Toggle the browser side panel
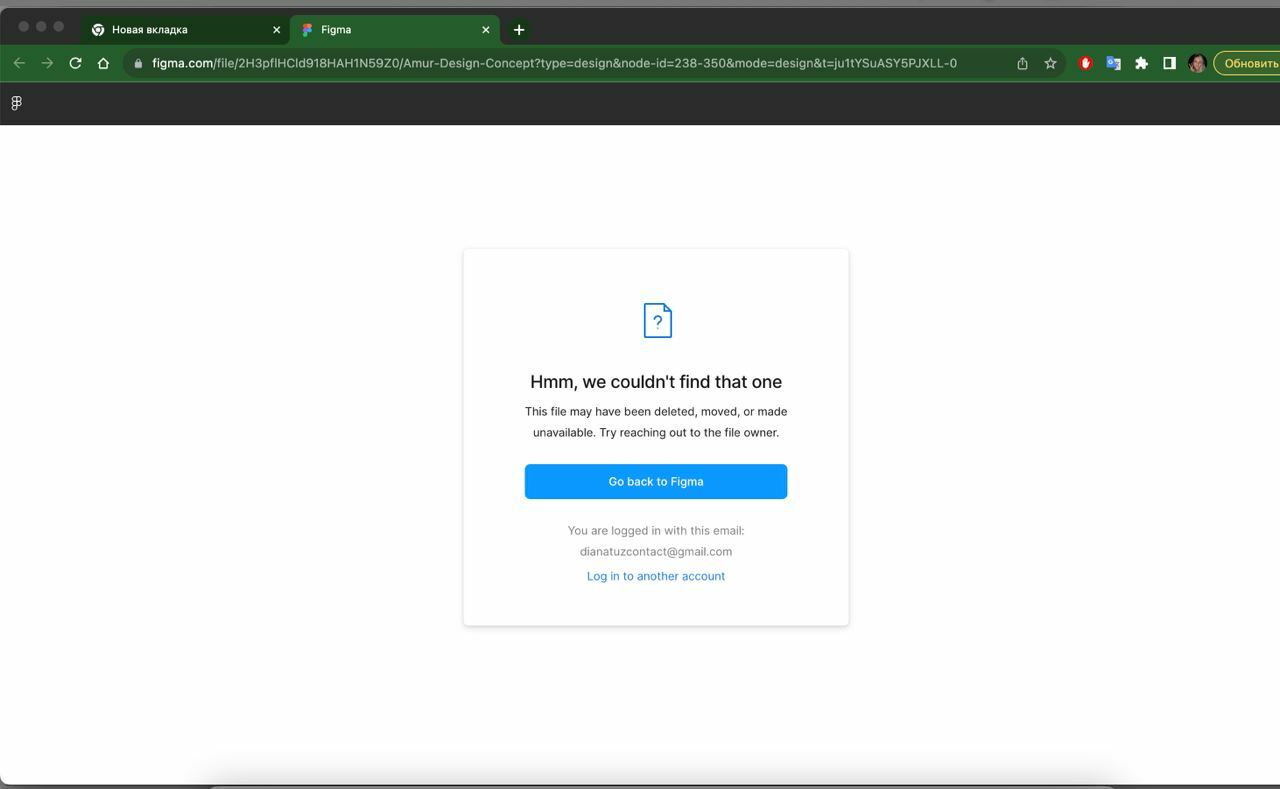This screenshot has height=789, width=1280. [x=1169, y=63]
